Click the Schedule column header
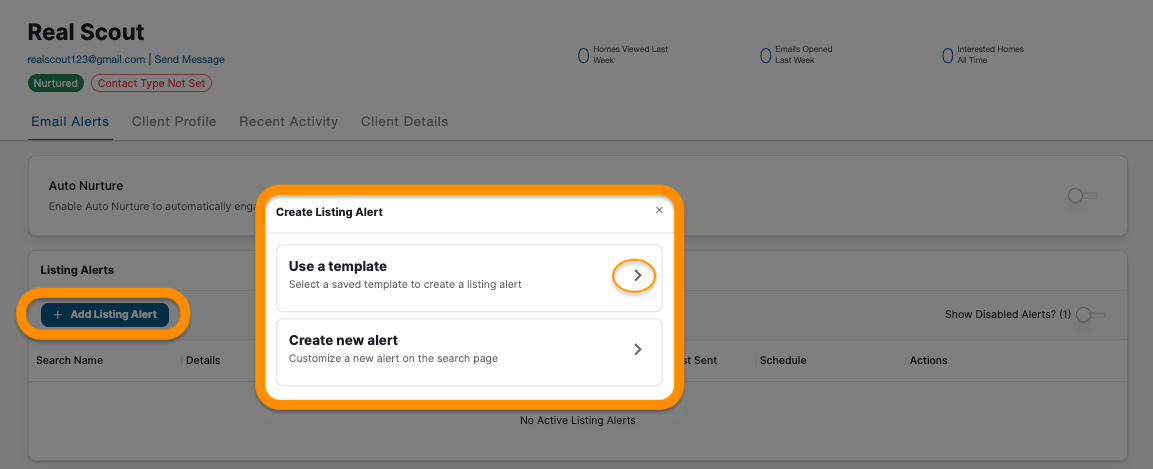 click(x=783, y=360)
